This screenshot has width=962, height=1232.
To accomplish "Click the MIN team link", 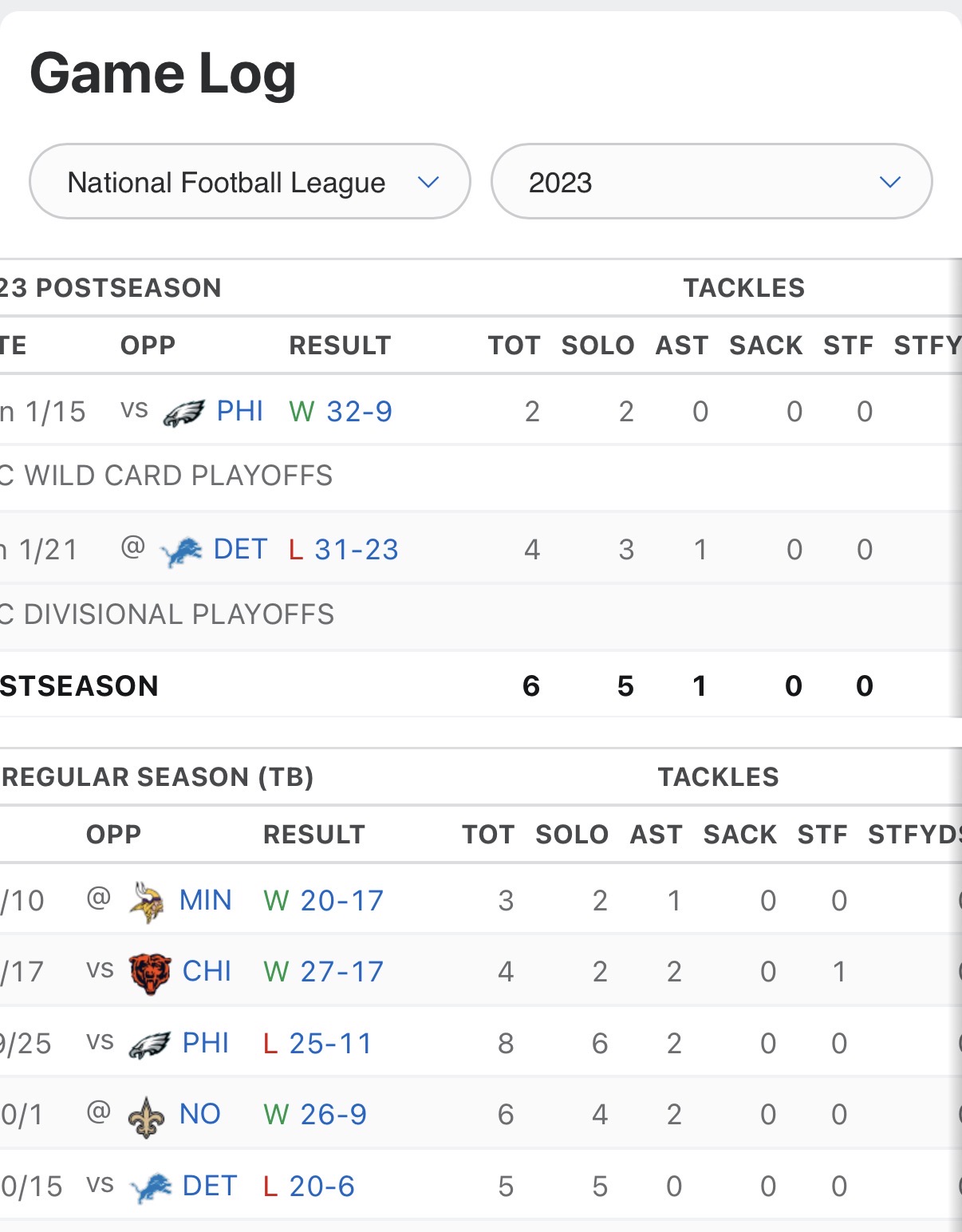I will [x=206, y=900].
